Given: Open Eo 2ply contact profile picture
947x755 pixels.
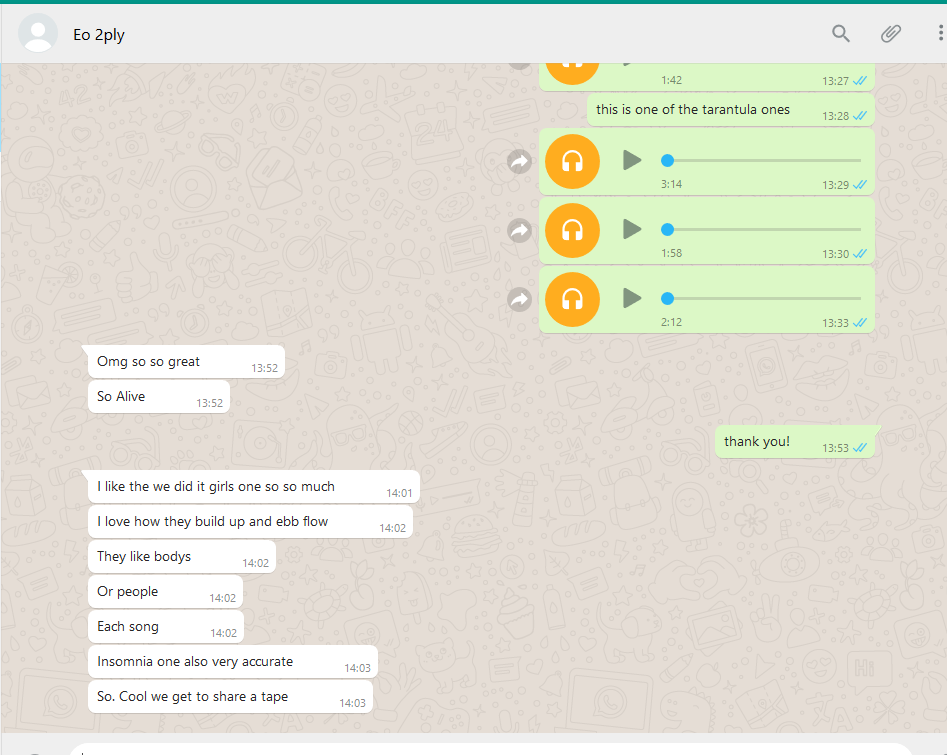Looking at the screenshot, I should (x=38, y=33).
